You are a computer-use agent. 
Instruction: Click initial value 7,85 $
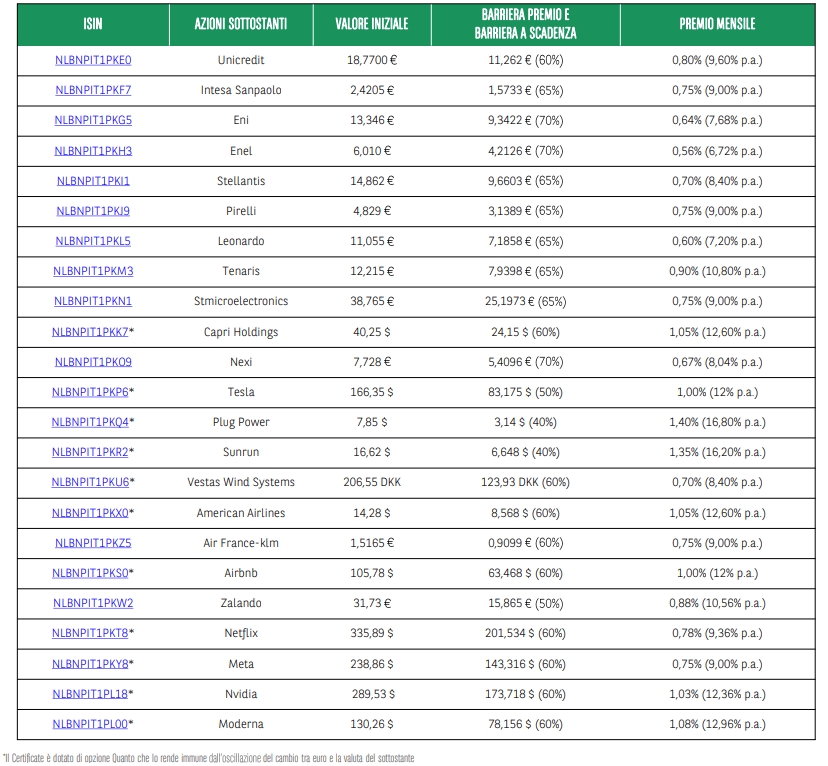click(372, 422)
